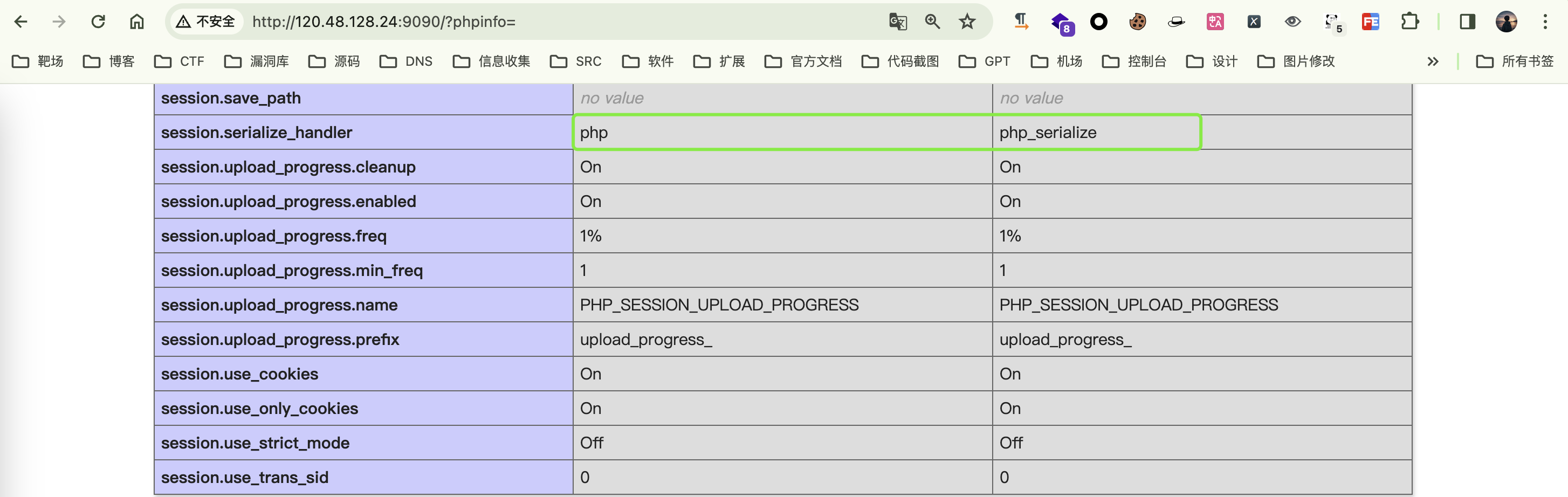Click the master upload_progress_ value
The width and height of the screenshot is (1568, 497).
tap(1065, 340)
